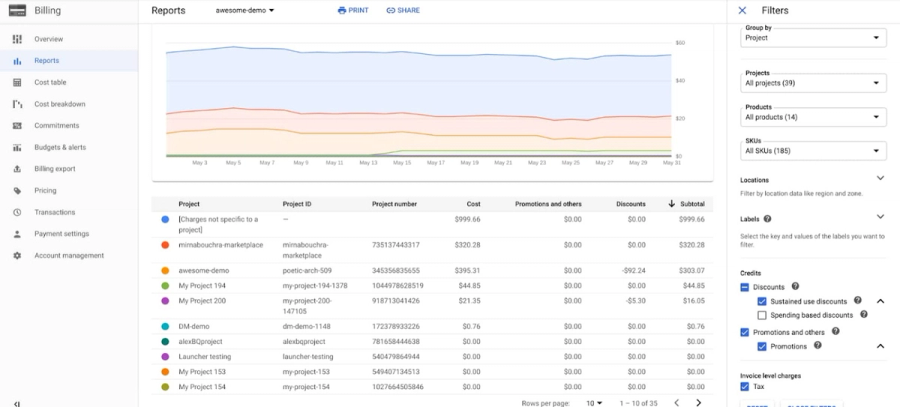Open Account management gear icon

click(x=17, y=255)
